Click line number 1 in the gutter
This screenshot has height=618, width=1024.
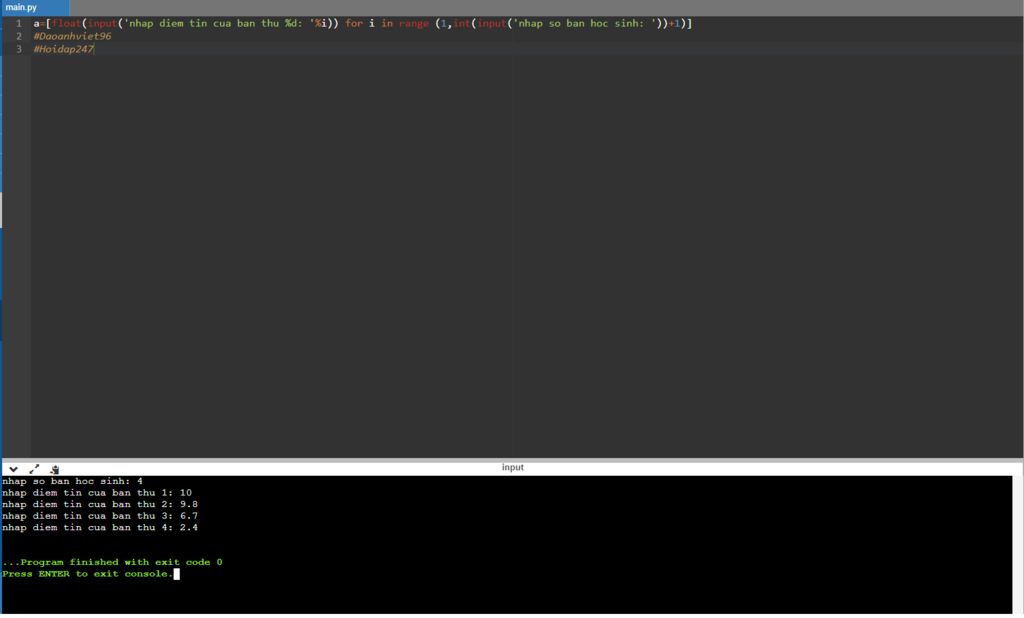(x=19, y=23)
